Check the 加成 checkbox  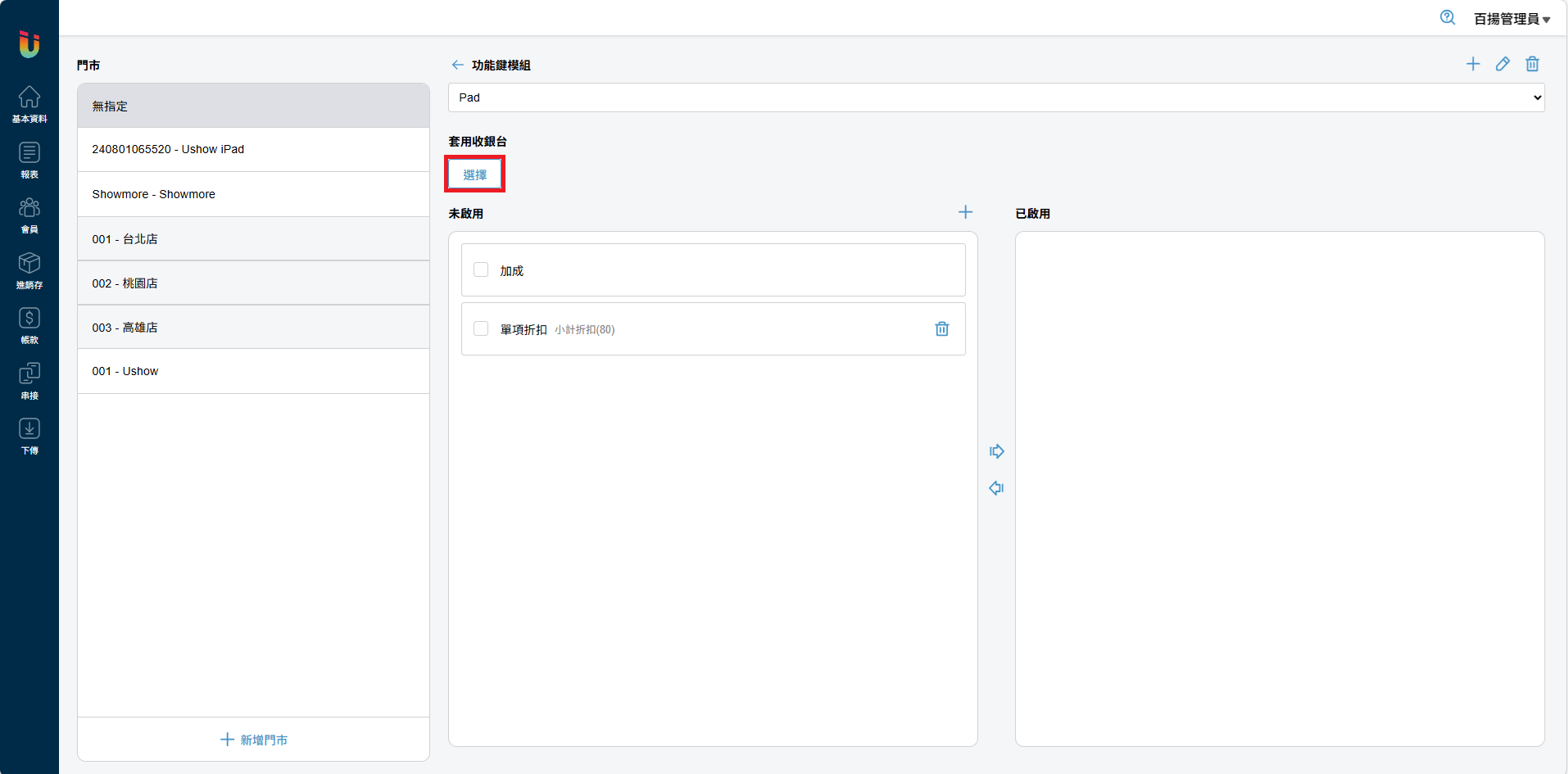point(481,269)
